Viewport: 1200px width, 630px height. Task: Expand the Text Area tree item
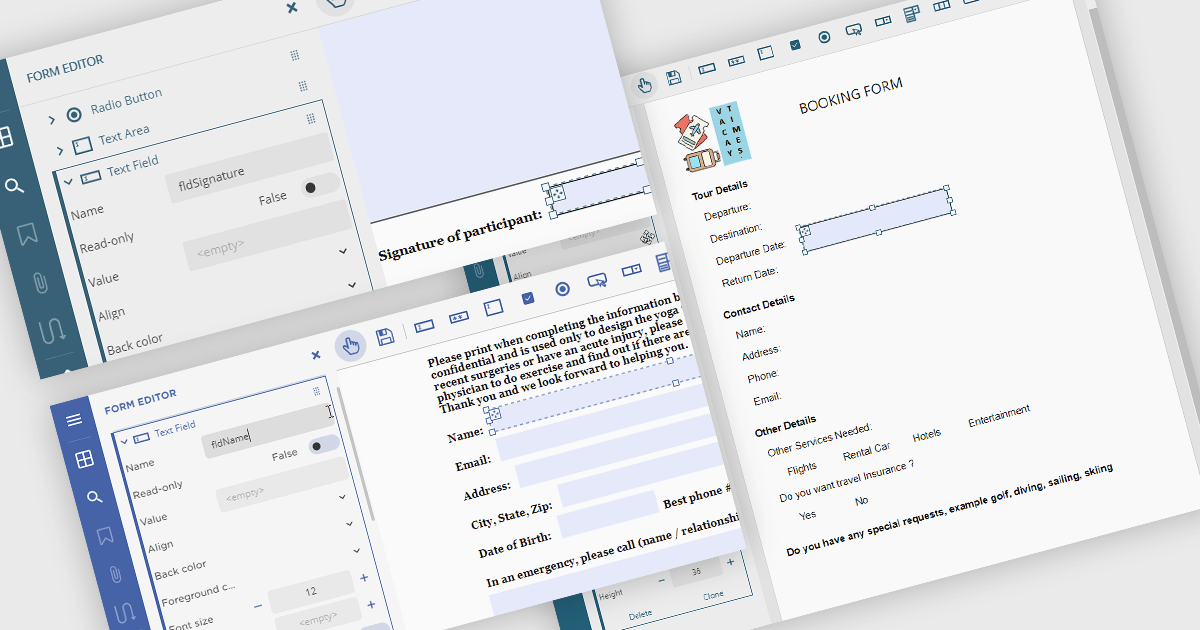[60, 150]
